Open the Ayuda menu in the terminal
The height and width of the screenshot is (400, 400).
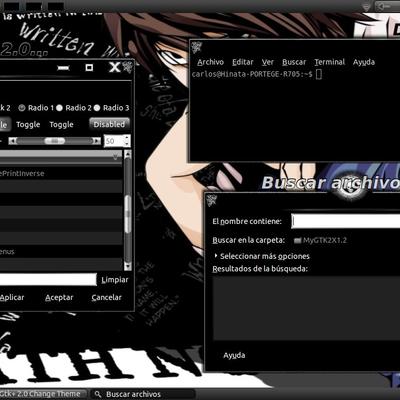click(x=364, y=62)
